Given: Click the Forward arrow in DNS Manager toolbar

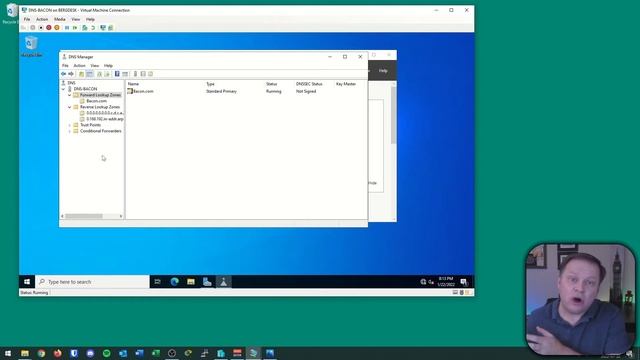Looking at the screenshot, I should (x=71, y=74).
